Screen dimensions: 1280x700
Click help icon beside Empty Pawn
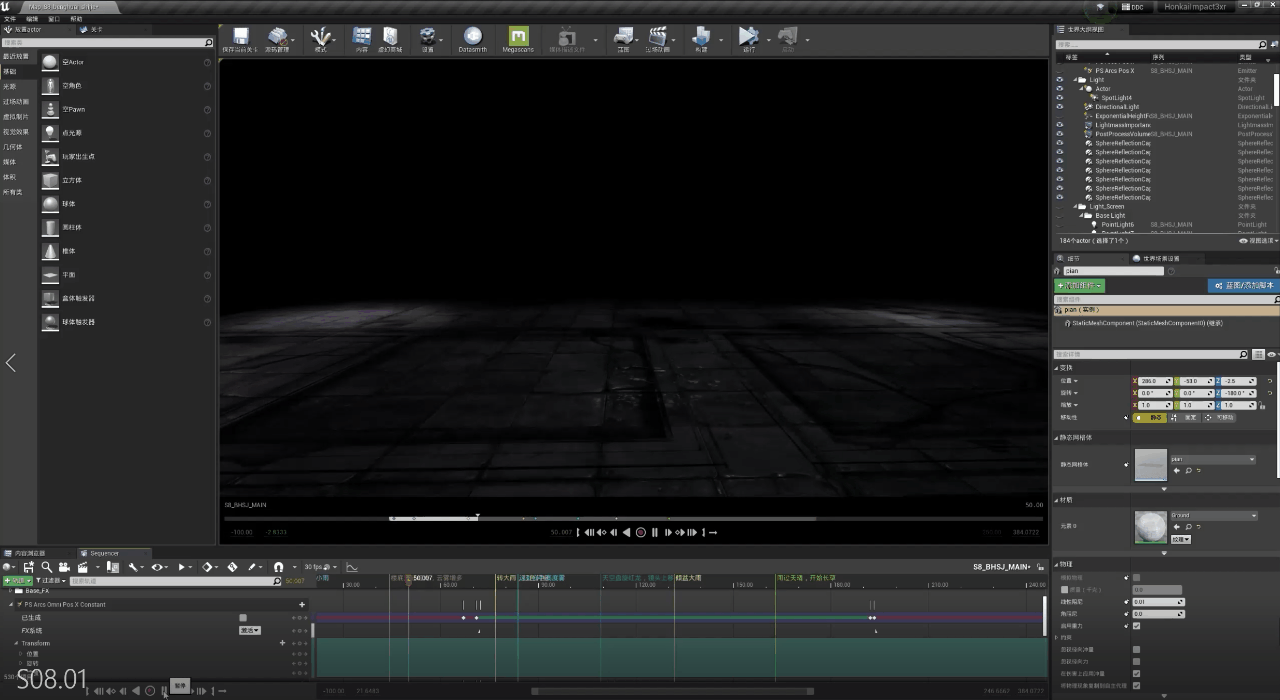point(207,109)
